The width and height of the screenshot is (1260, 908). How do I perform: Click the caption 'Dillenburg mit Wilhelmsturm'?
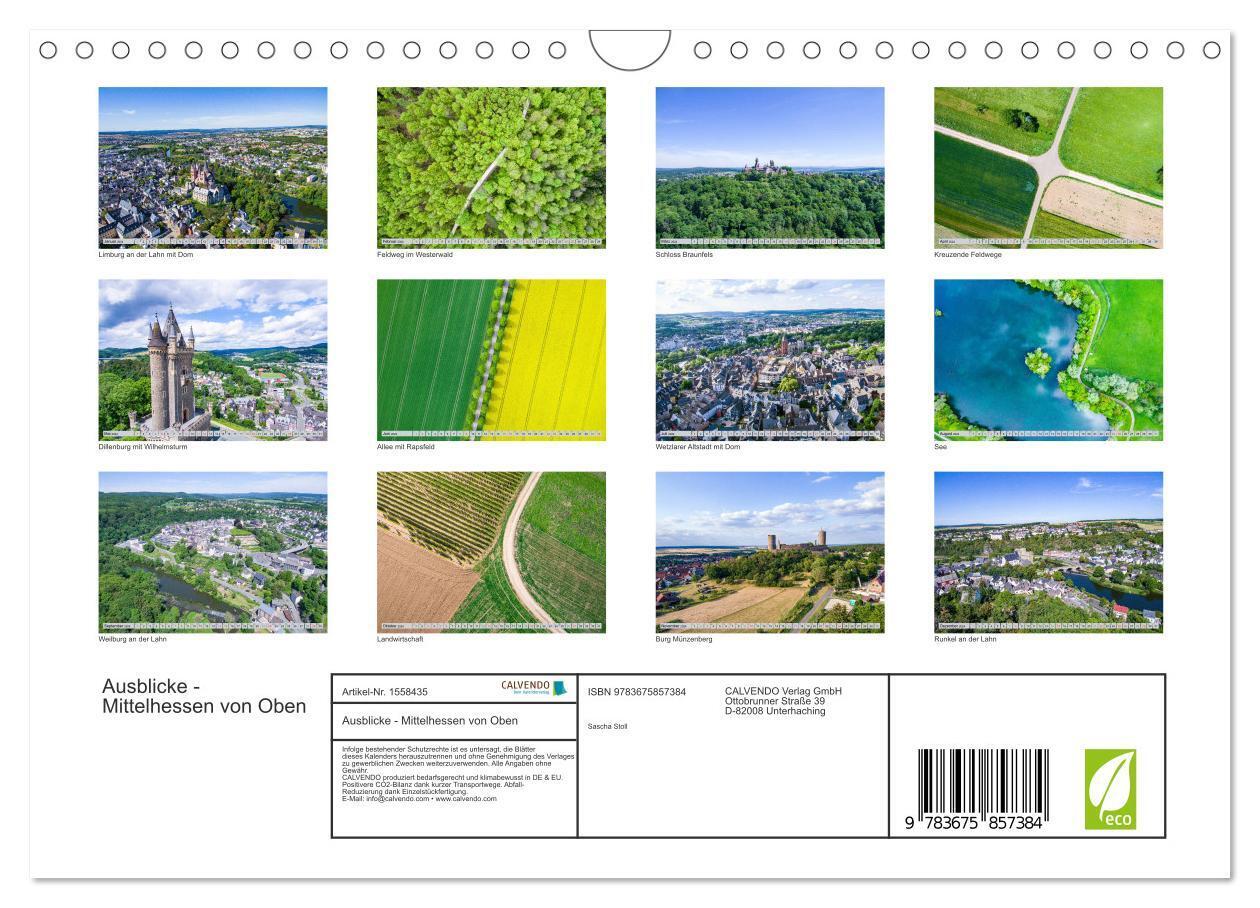pos(143,447)
